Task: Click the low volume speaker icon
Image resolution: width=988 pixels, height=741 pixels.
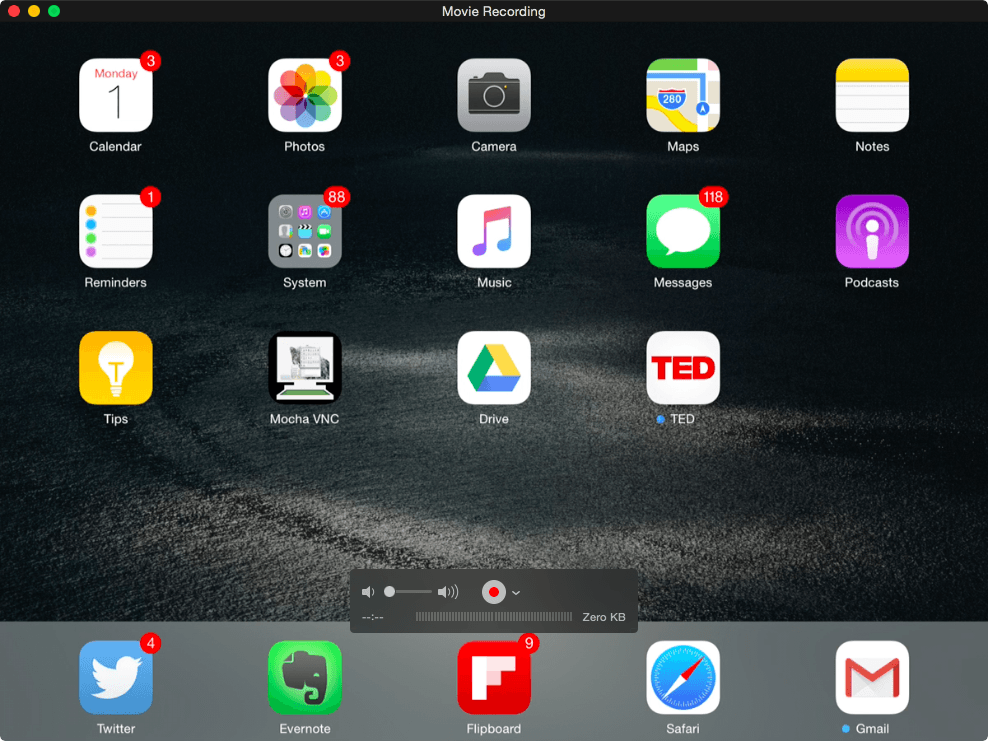Action: [x=368, y=592]
